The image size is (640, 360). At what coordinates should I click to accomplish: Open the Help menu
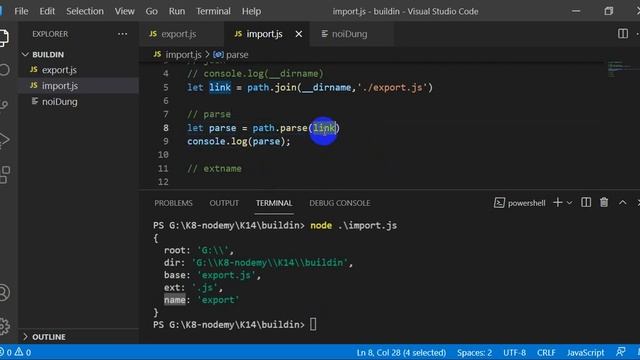(251, 11)
